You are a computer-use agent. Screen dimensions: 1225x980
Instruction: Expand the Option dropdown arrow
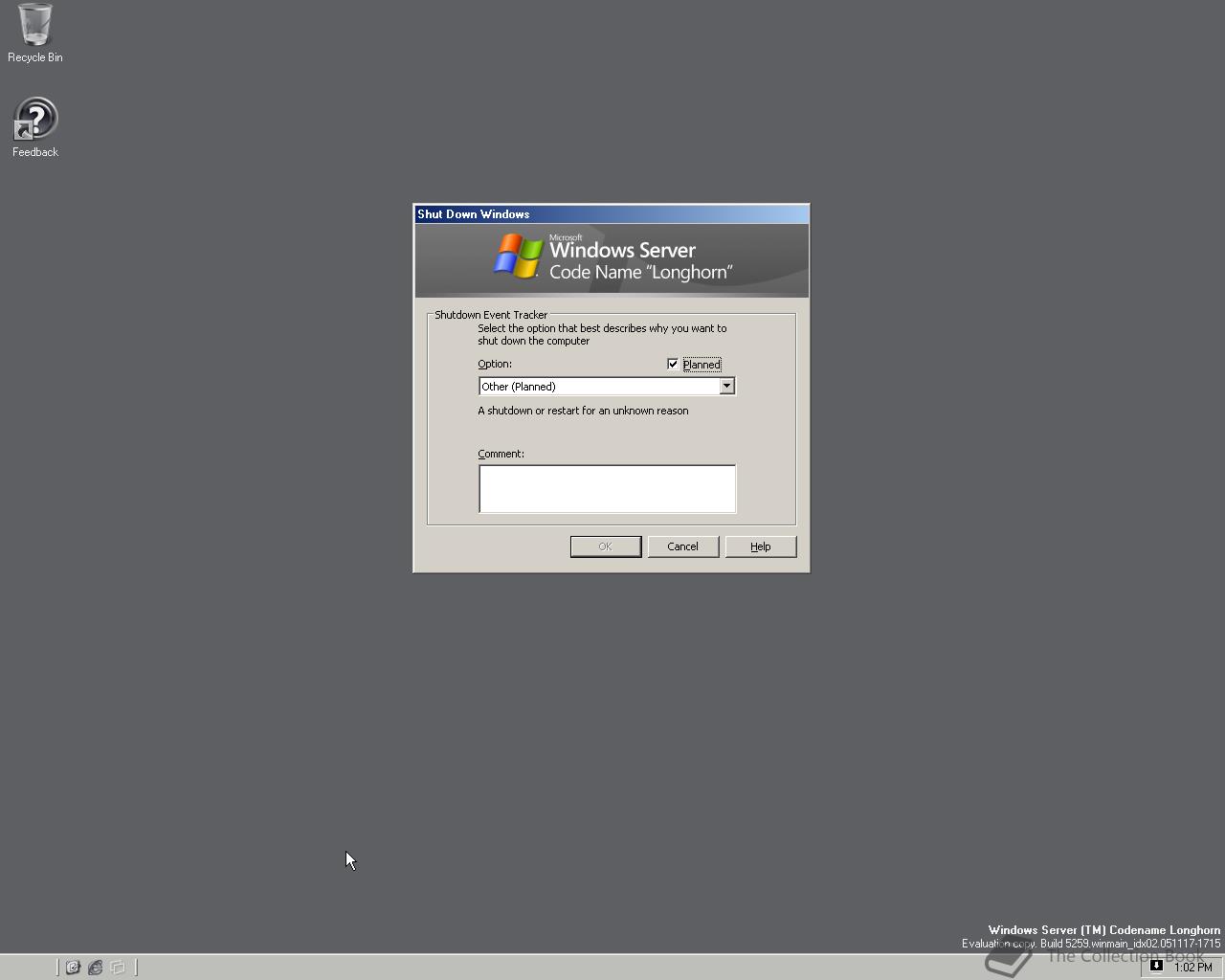tap(726, 386)
